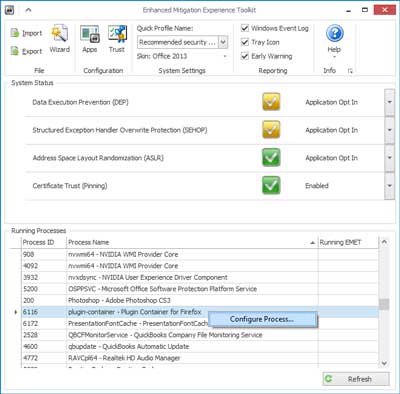
Task: Click the Address Space Layout Randomization label
Action: click(98, 158)
